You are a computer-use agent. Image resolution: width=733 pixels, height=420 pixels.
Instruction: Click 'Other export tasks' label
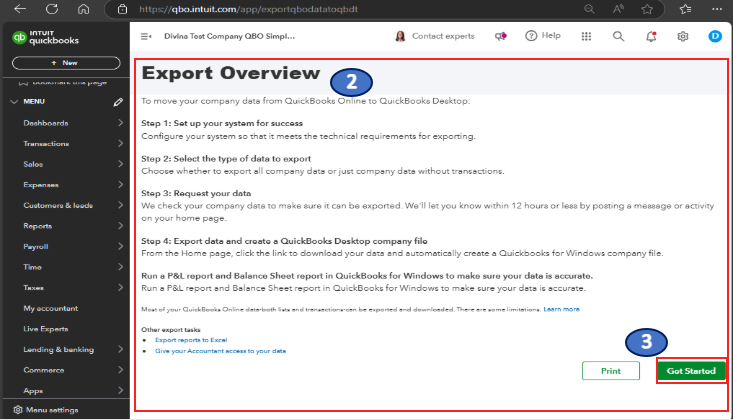(x=171, y=330)
